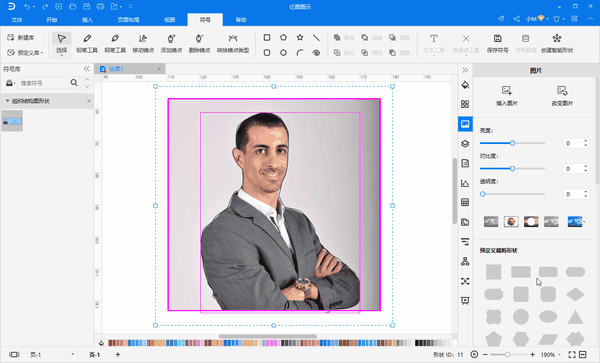Click Change Picture in the right panel
This screenshot has height=363, width=600.
pos(562,96)
